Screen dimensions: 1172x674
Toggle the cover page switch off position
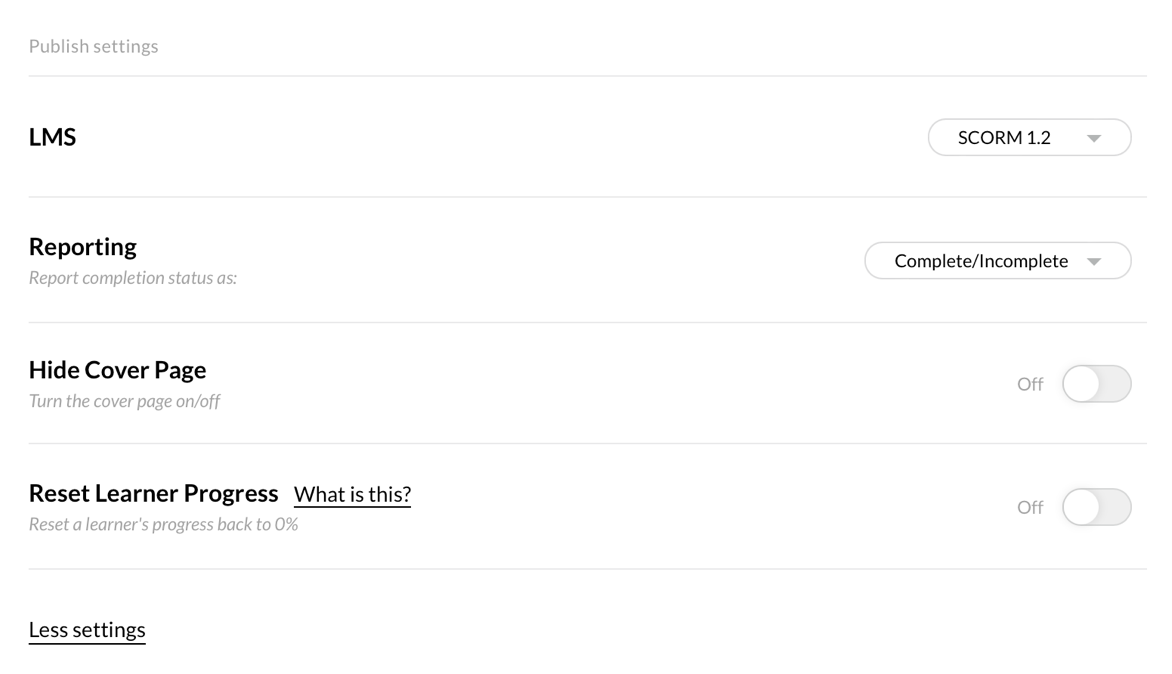[x=1096, y=383]
